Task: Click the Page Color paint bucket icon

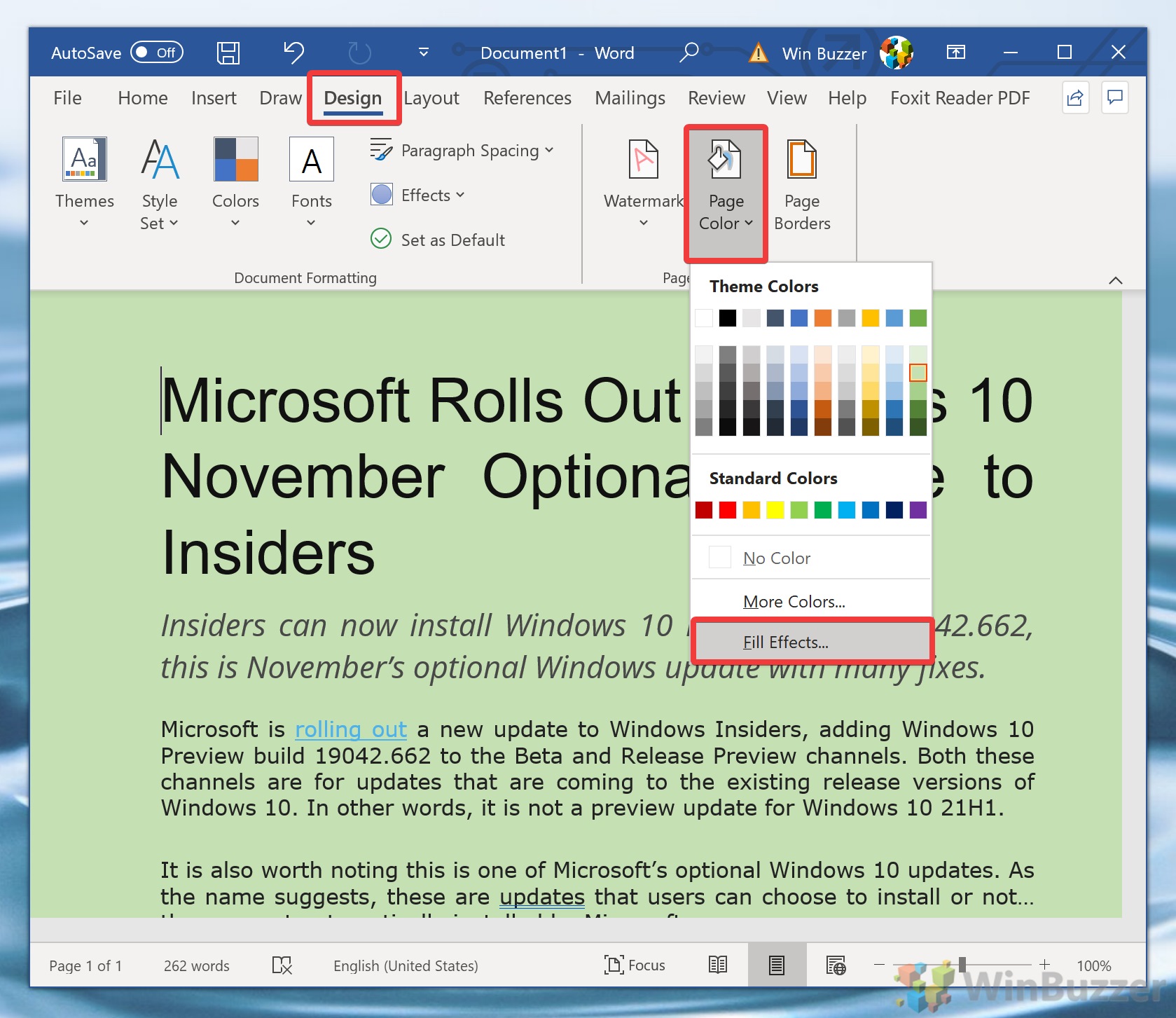Action: (726, 159)
